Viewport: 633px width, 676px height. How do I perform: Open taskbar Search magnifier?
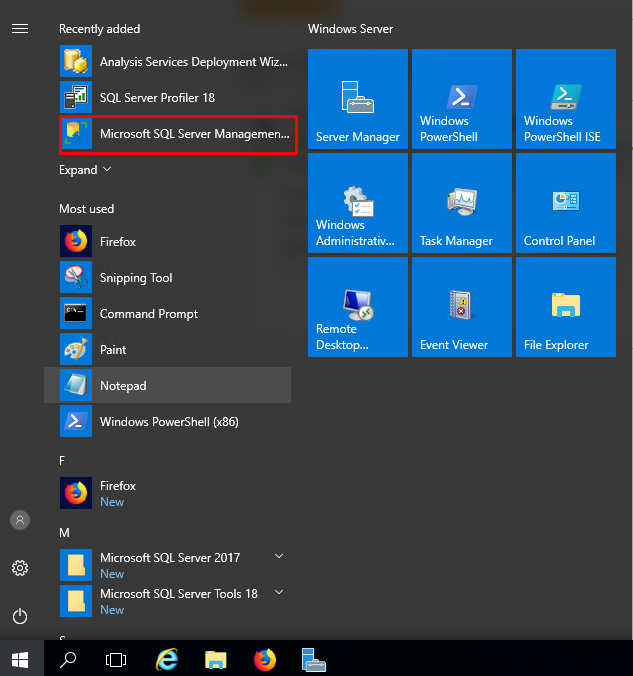(x=68, y=659)
